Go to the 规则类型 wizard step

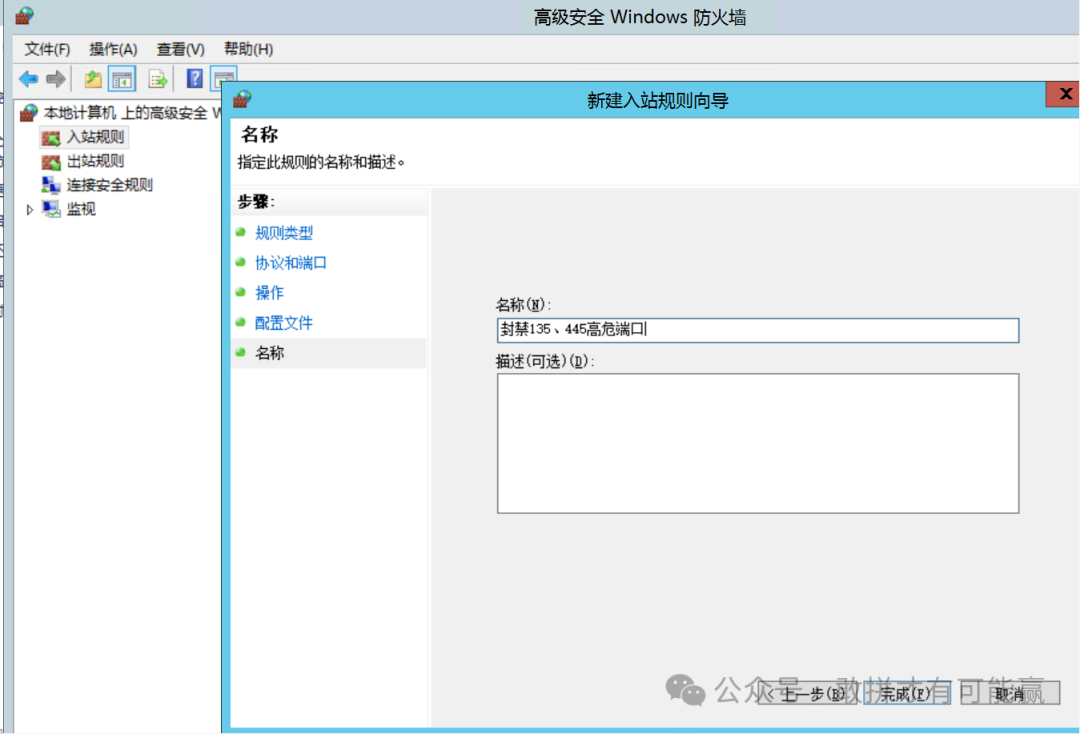[284, 233]
